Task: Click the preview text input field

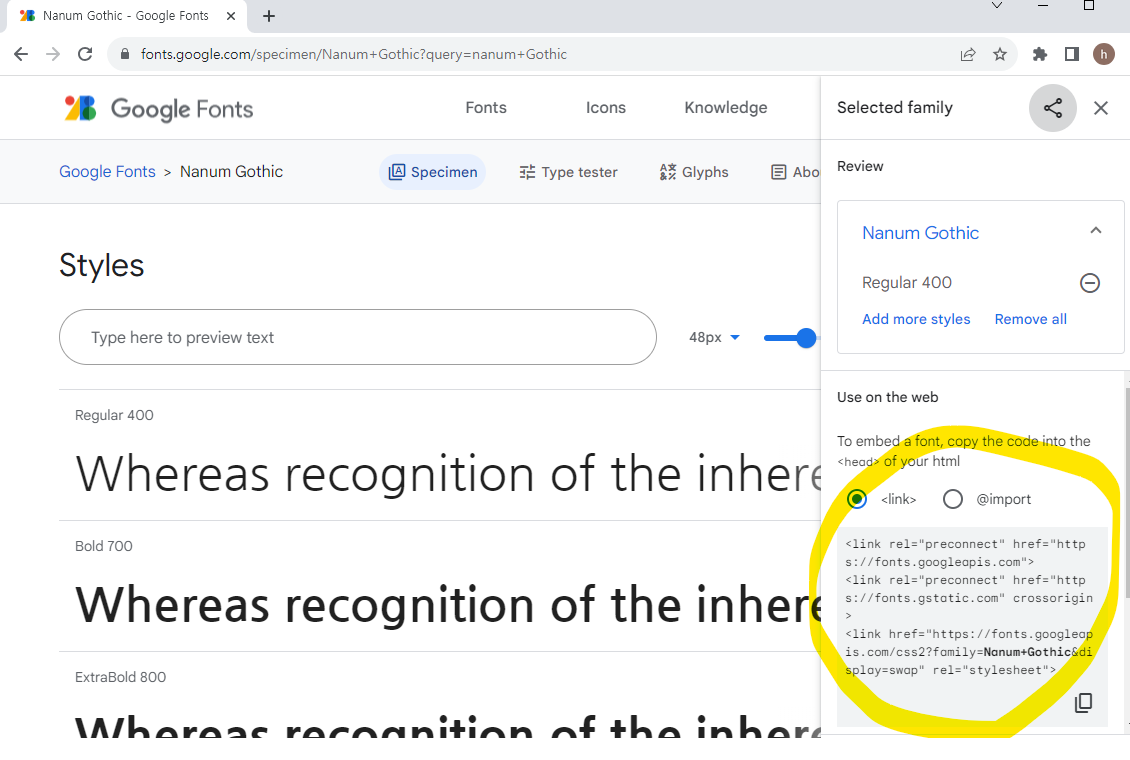Action: coord(357,337)
